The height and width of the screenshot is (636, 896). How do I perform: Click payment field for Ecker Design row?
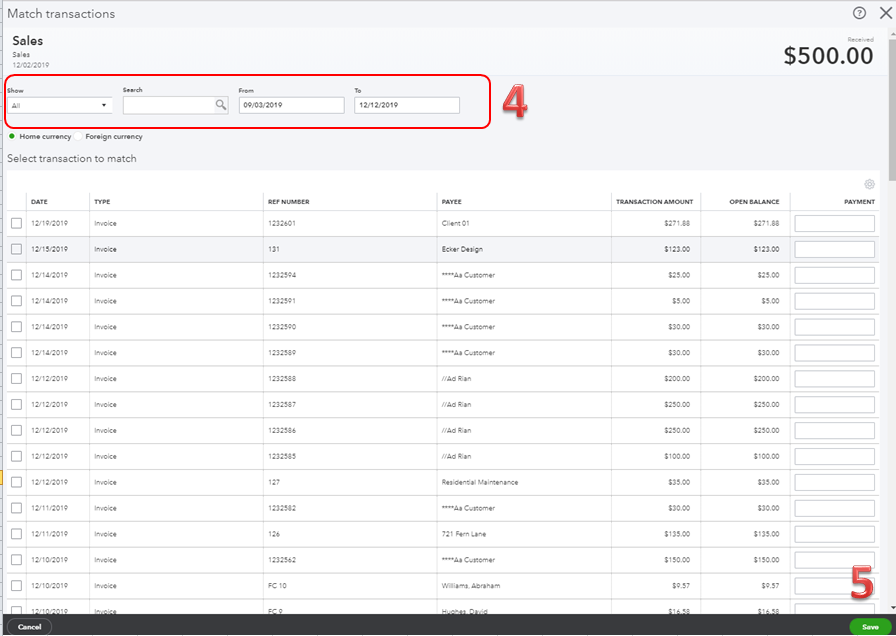point(834,249)
